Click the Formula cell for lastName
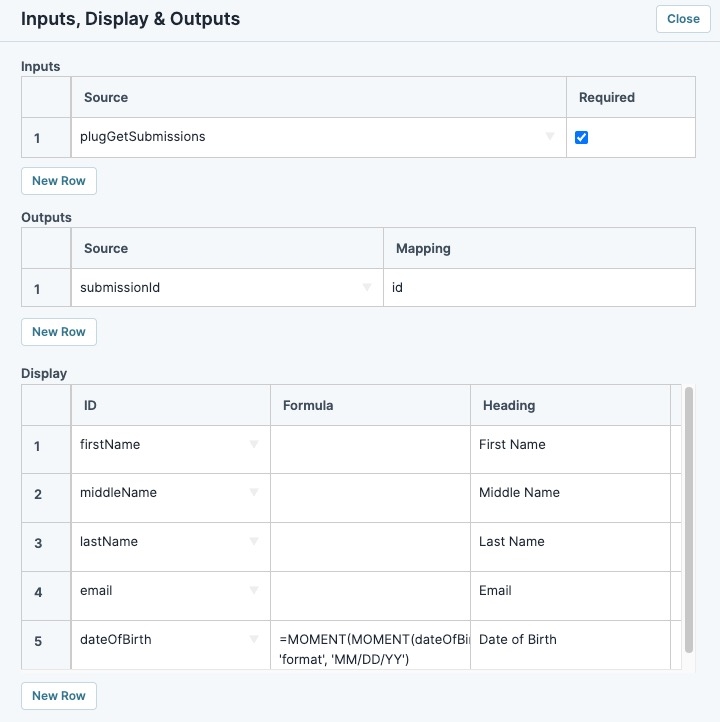Image resolution: width=720 pixels, height=722 pixels. (370, 547)
